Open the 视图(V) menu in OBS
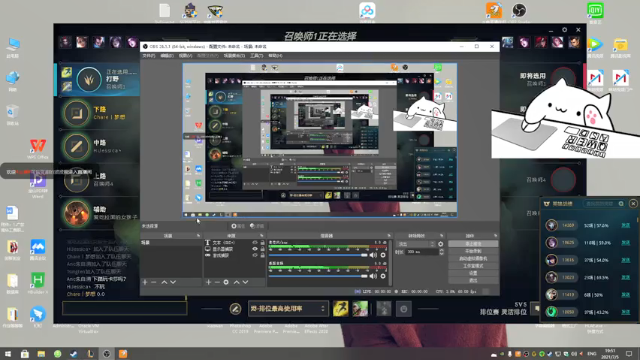 tap(185, 56)
